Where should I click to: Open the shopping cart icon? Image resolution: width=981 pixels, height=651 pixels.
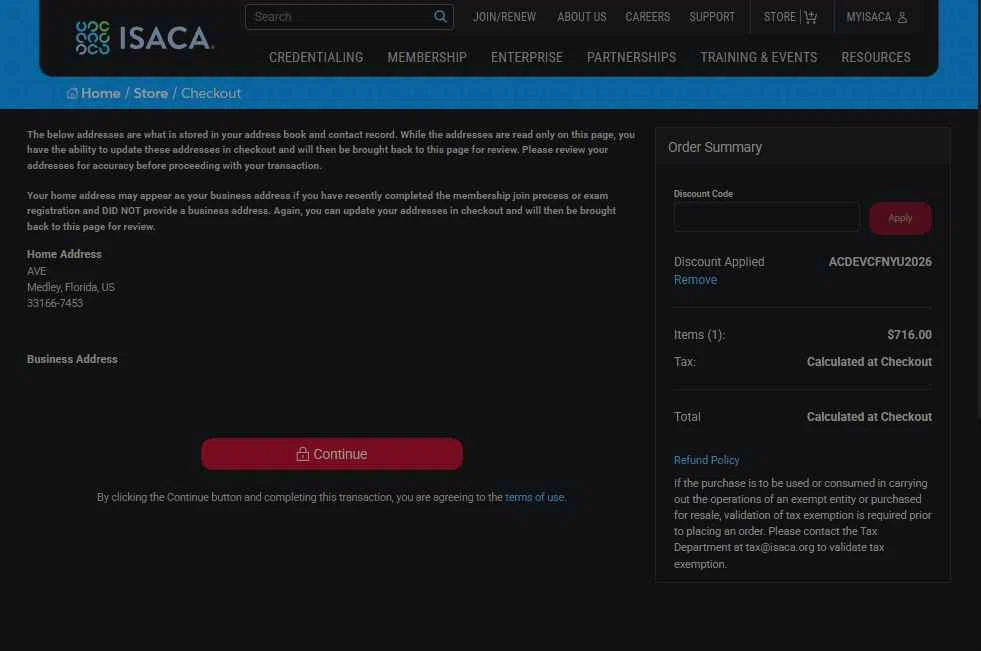(x=811, y=17)
